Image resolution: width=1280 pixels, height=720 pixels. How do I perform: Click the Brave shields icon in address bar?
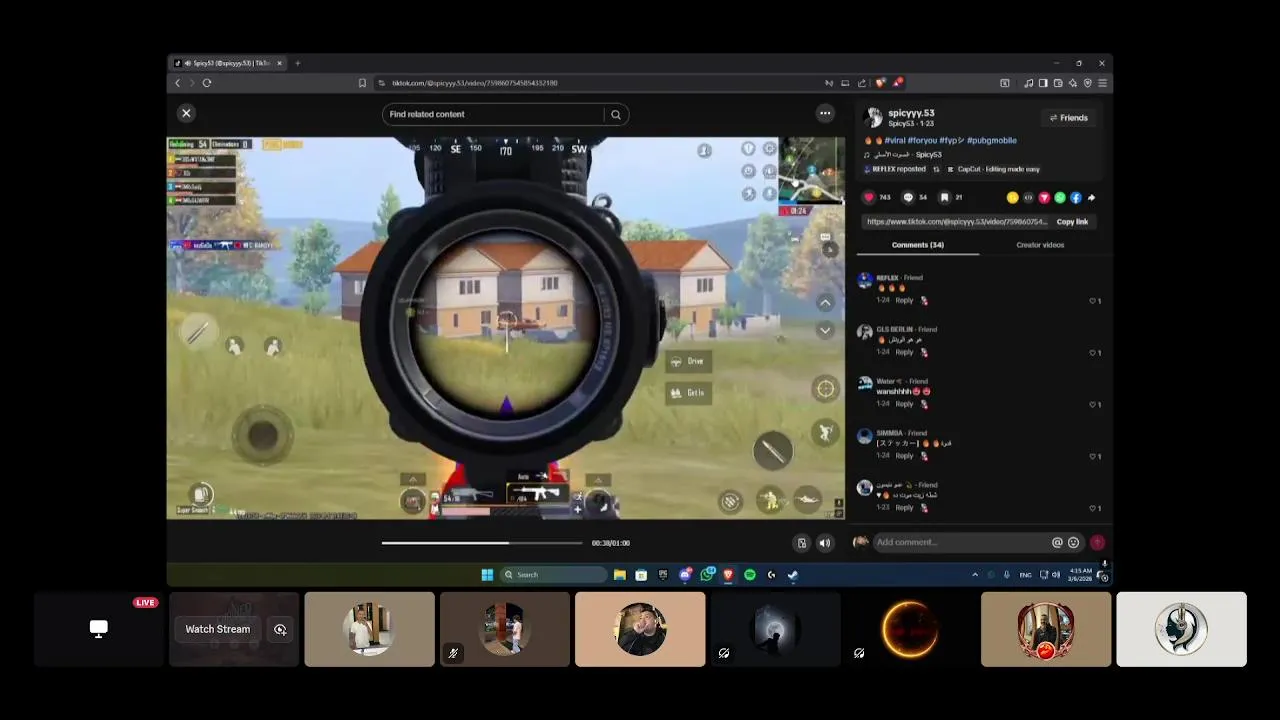[880, 83]
